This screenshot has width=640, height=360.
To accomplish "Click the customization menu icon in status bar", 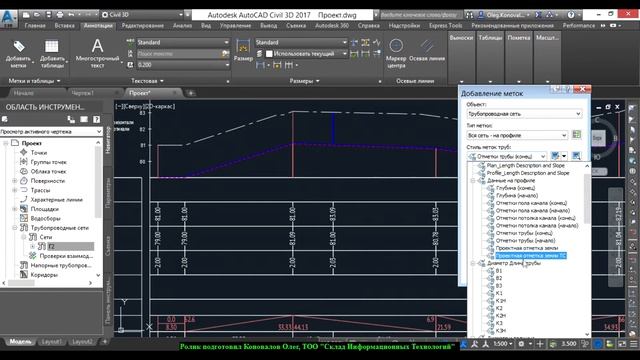I will pos(633,344).
